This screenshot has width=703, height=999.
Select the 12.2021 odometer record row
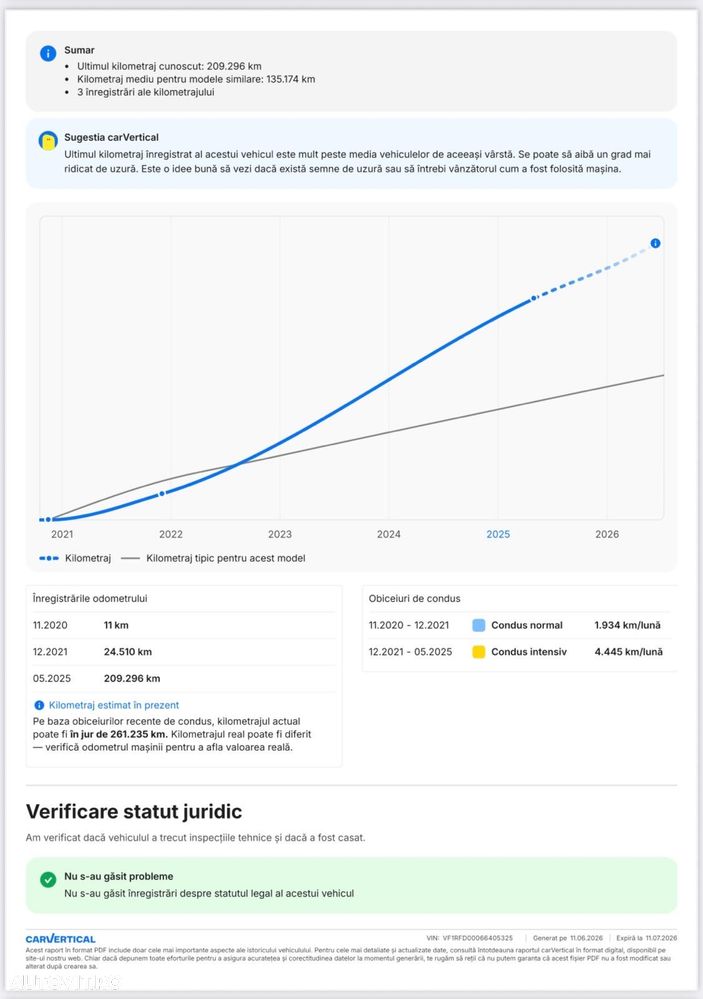(184, 652)
